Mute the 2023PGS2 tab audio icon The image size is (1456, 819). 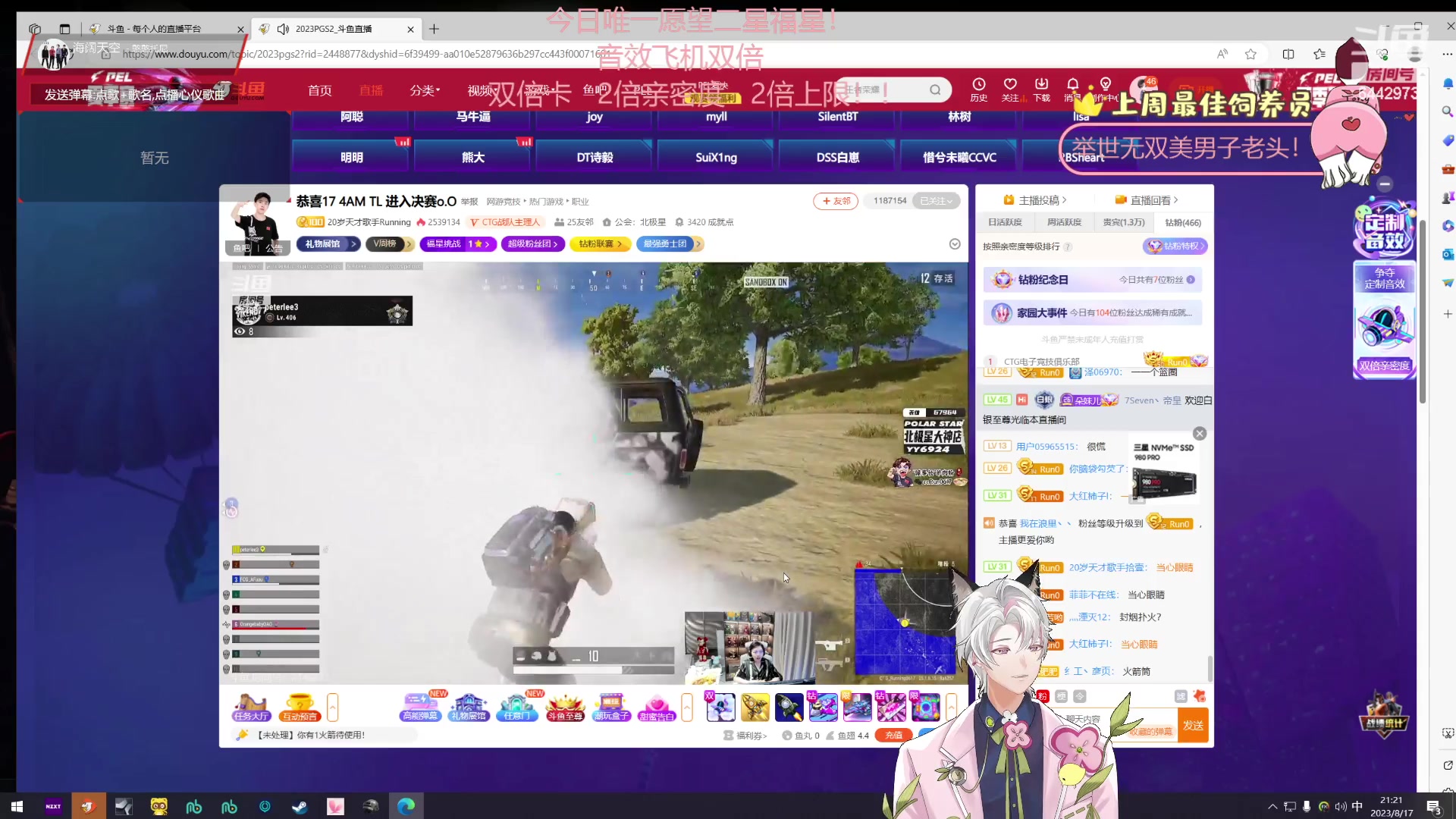[283, 29]
